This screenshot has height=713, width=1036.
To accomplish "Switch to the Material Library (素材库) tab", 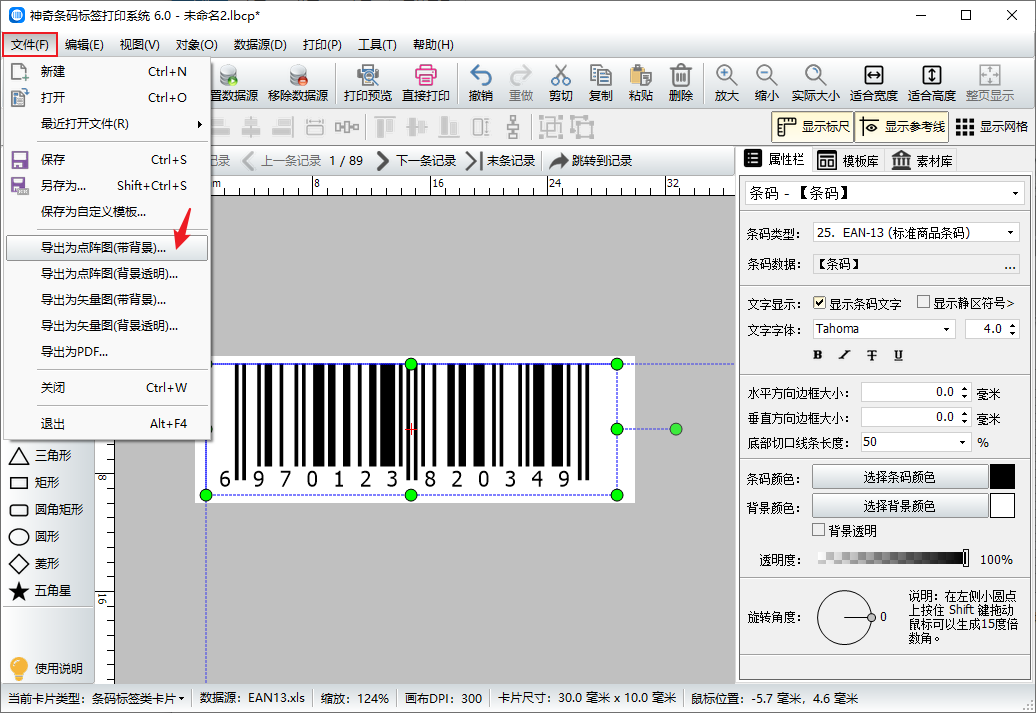I will point(922,160).
